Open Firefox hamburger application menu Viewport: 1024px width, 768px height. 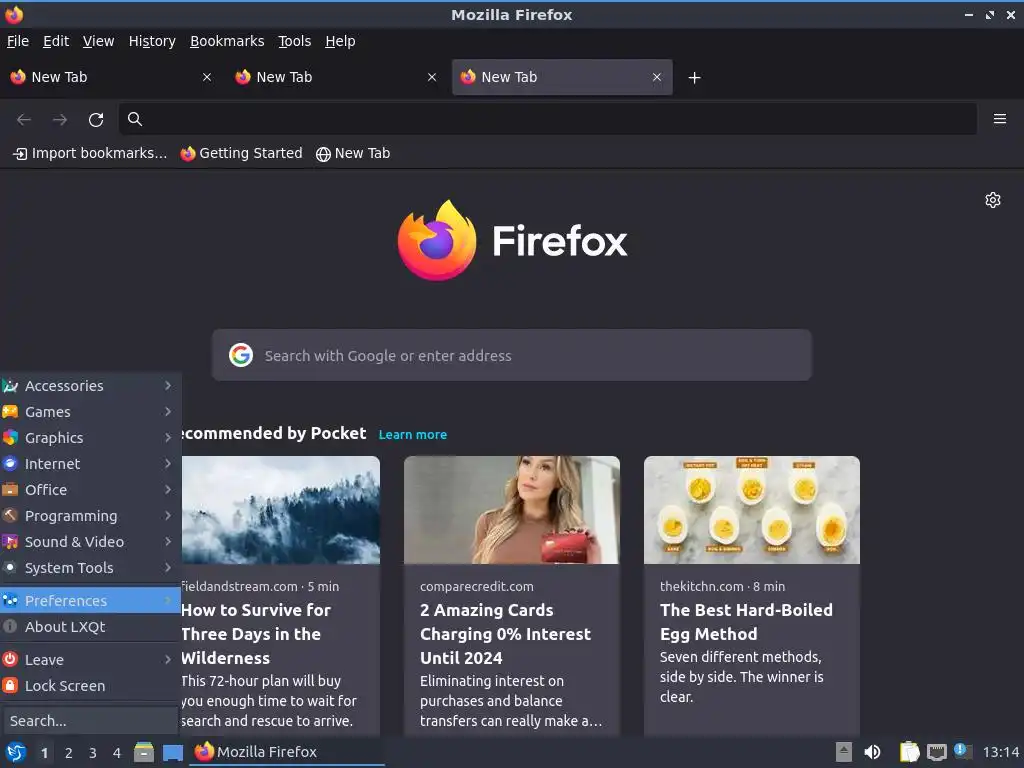coord(999,119)
